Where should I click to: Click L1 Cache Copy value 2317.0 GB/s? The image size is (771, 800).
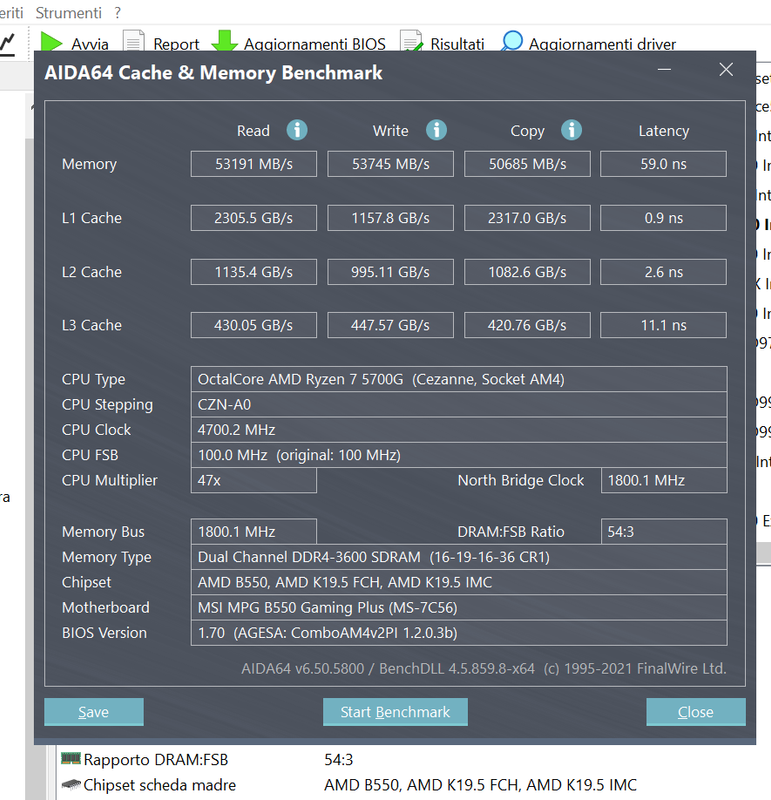tap(527, 218)
